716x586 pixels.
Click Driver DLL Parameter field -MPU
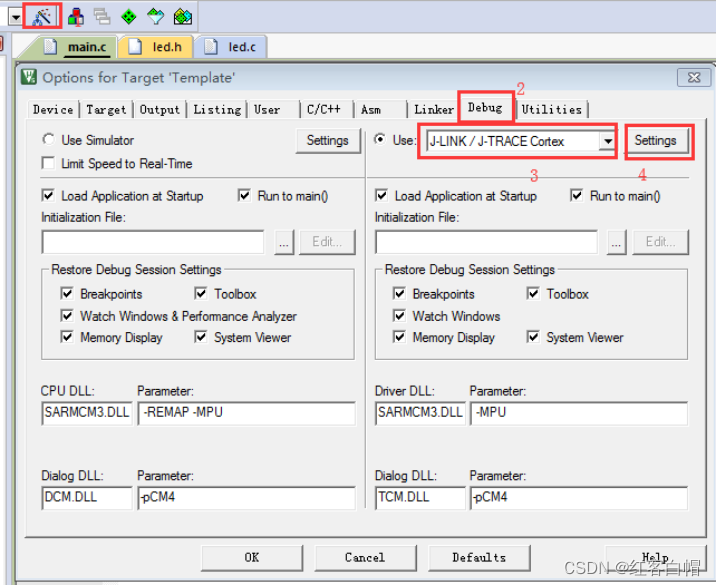click(x=579, y=413)
